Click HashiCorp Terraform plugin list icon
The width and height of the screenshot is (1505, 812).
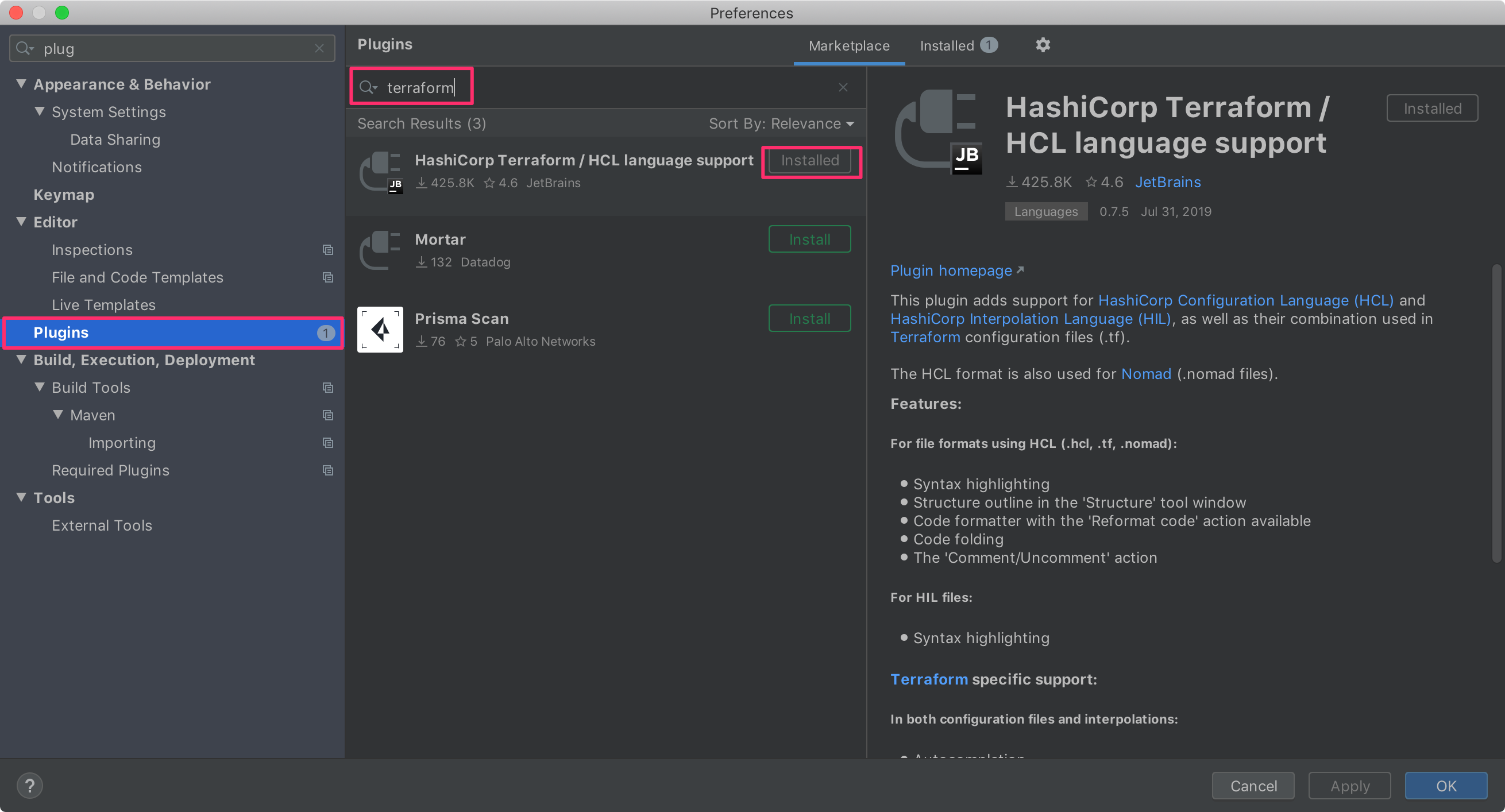click(381, 172)
